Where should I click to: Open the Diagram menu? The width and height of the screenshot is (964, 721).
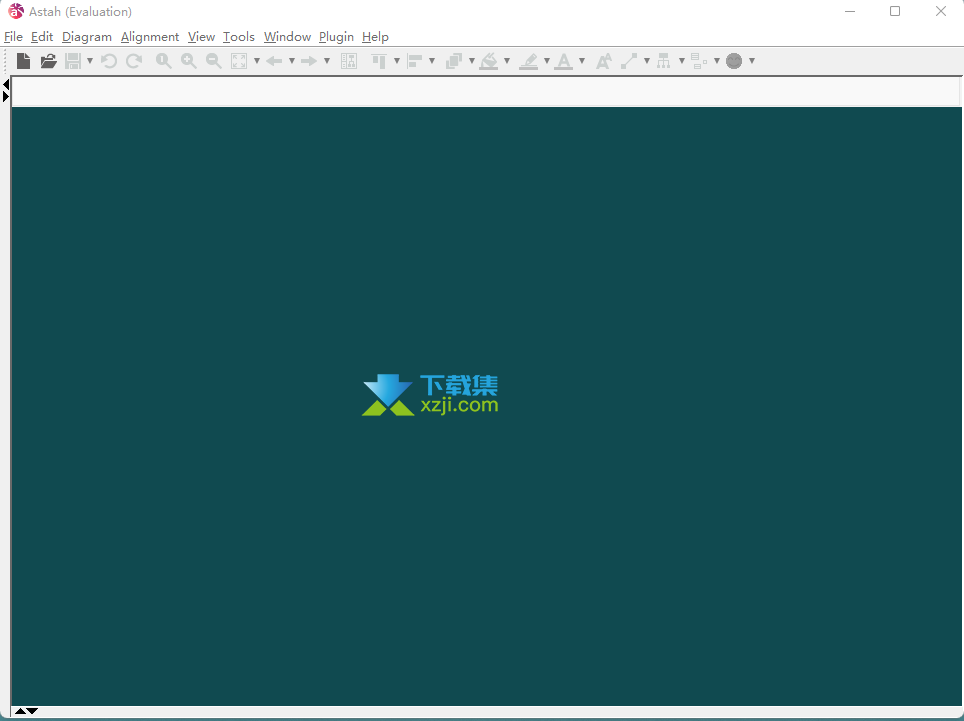click(87, 37)
